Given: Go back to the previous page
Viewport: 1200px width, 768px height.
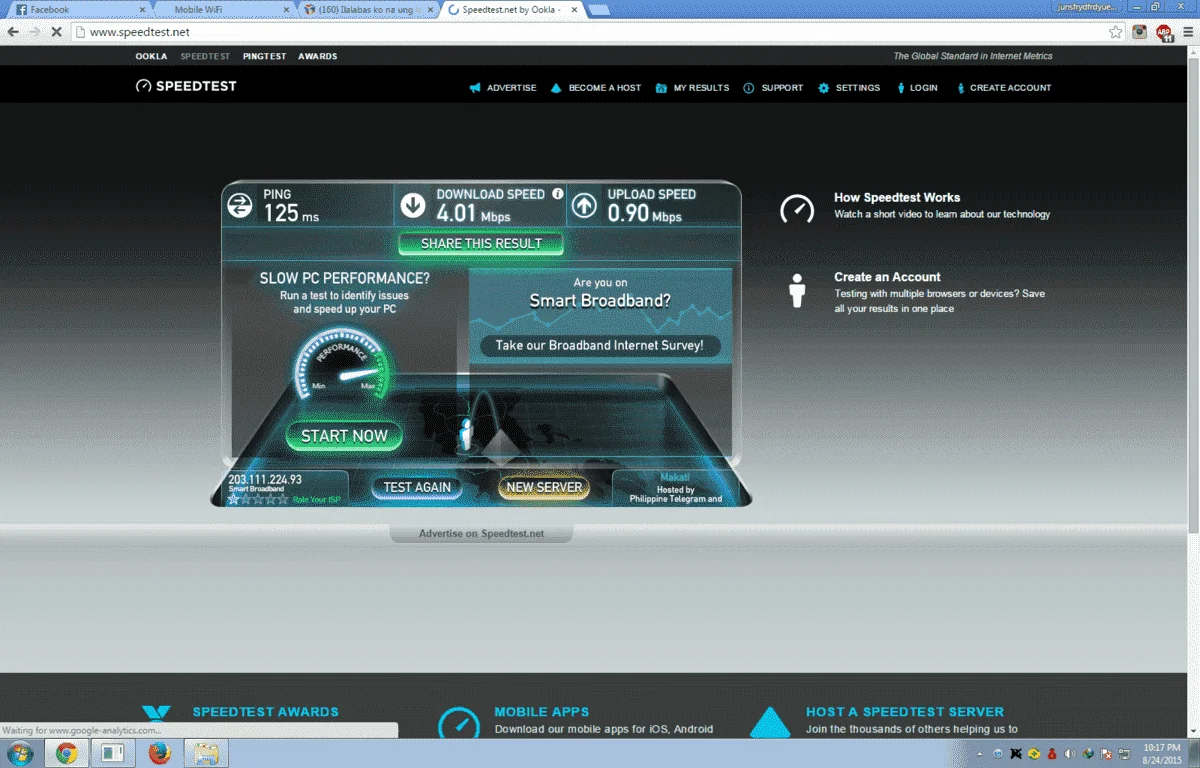Looking at the screenshot, I should tap(12, 32).
